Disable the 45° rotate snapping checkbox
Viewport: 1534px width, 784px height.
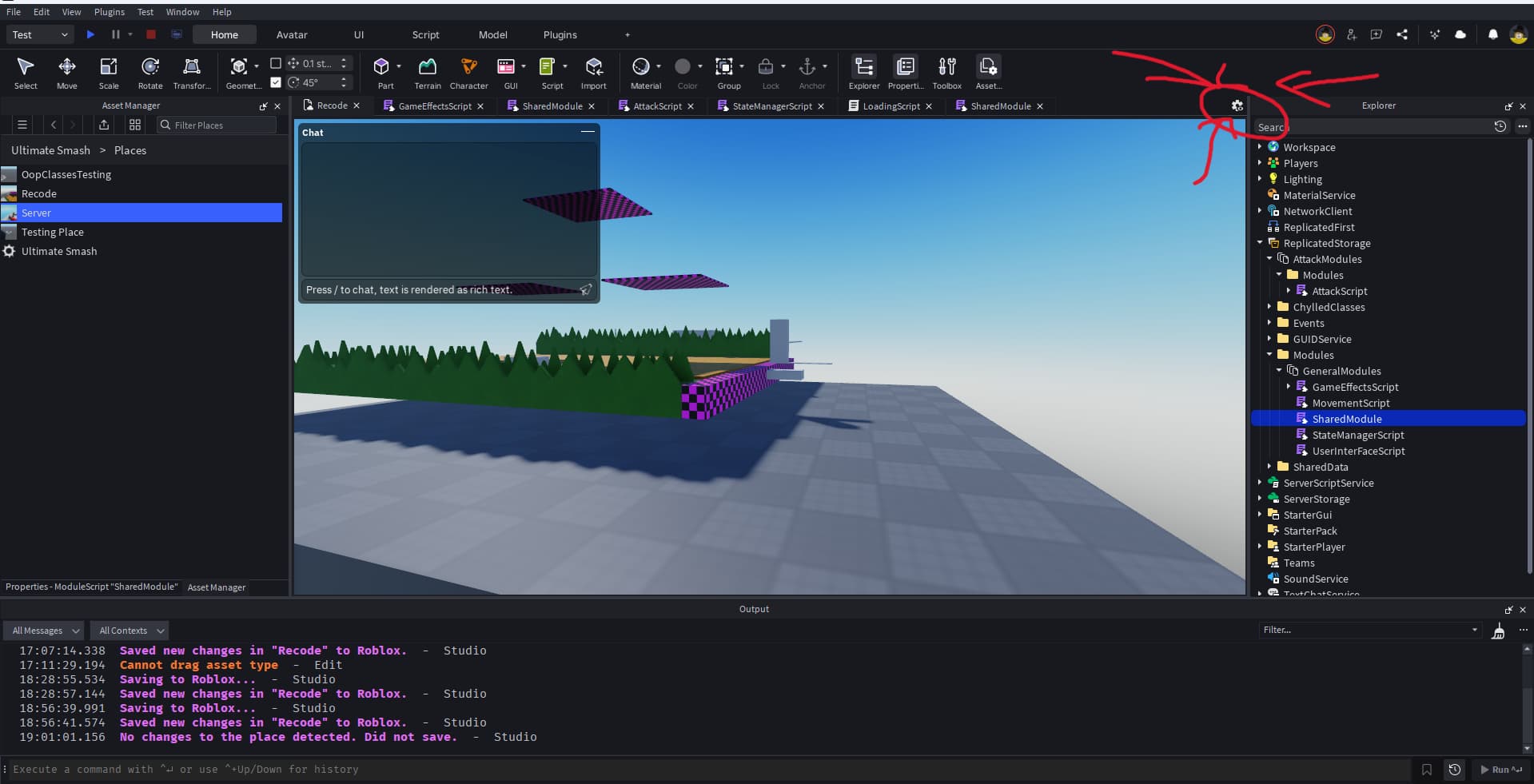tap(276, 82)
